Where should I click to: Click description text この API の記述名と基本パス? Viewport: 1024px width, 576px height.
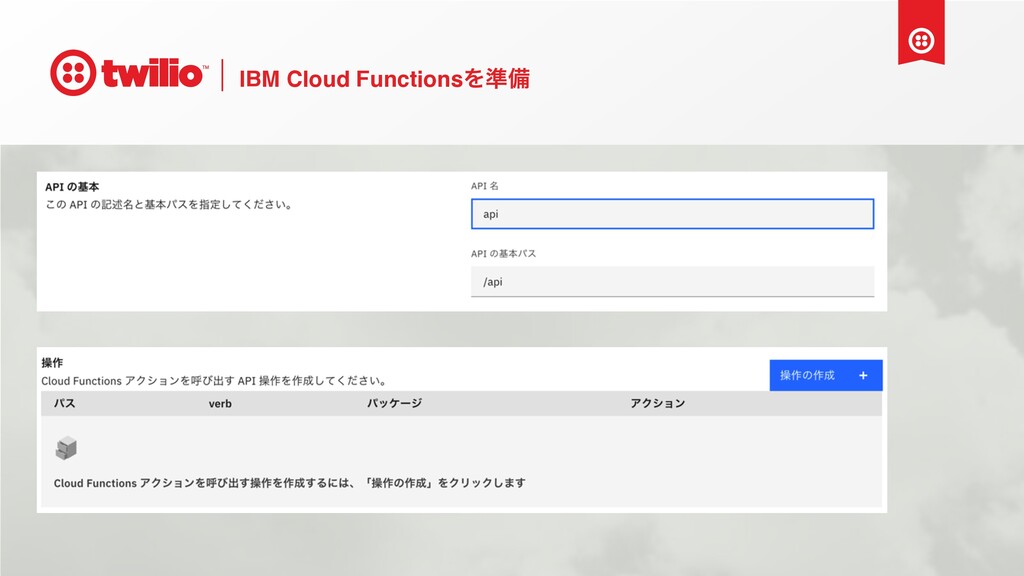[x=169, y=204]
